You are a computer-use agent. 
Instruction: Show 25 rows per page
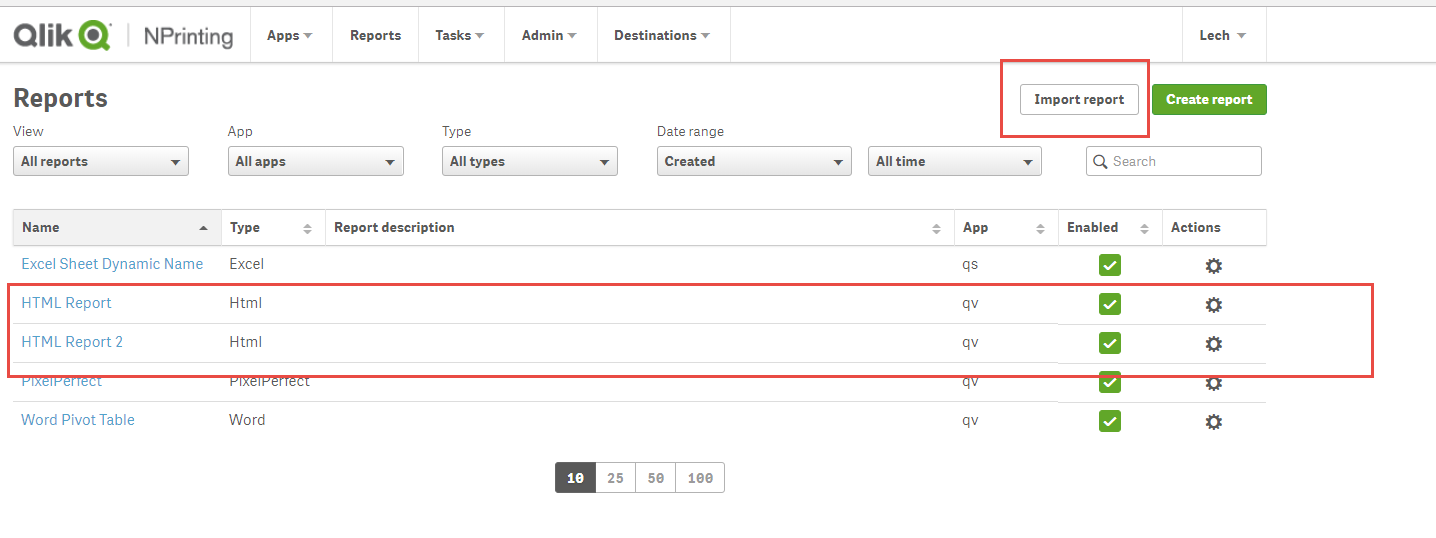point(615,478)
